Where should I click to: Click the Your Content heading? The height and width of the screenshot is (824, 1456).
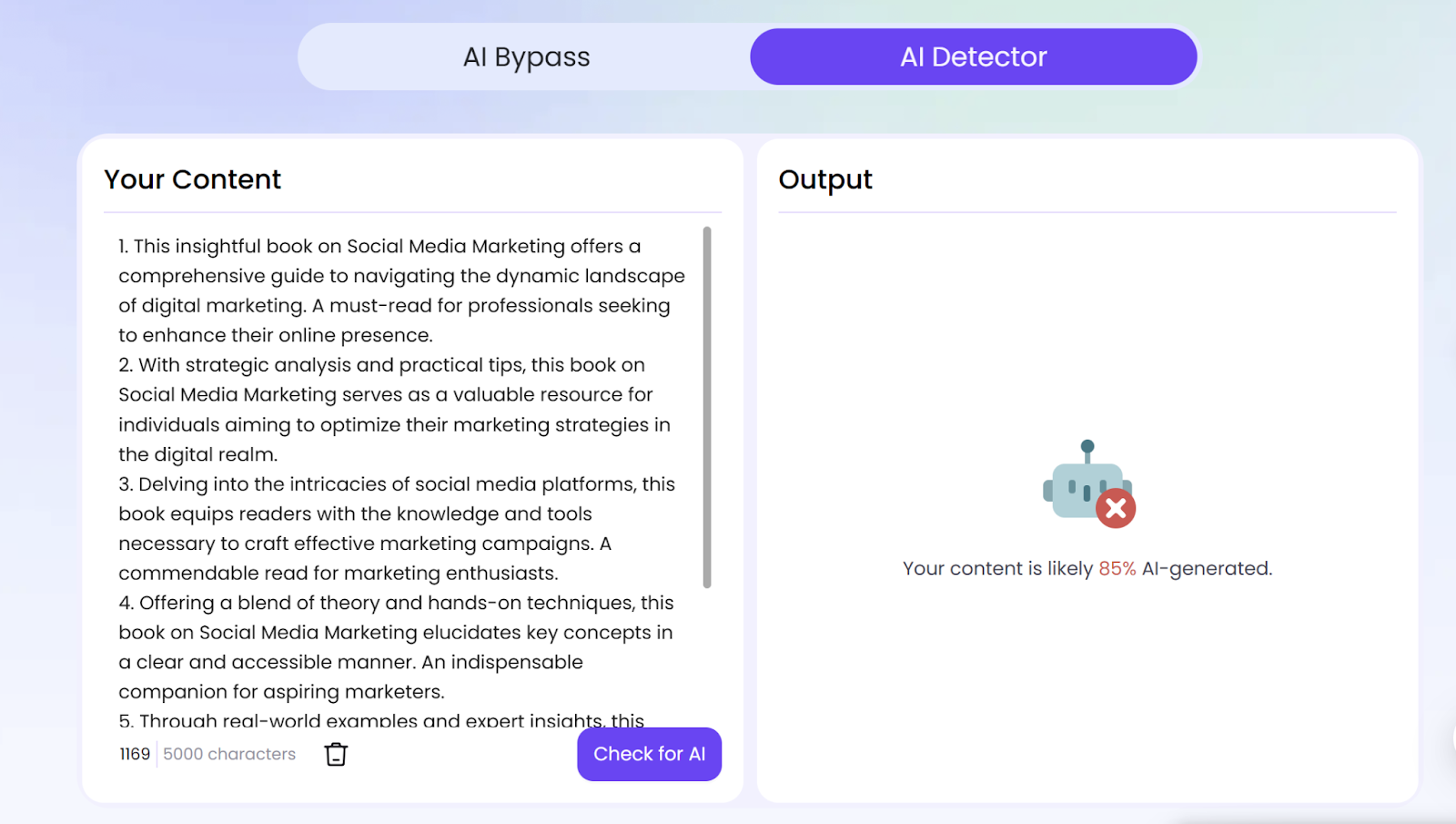coord(192,179)
